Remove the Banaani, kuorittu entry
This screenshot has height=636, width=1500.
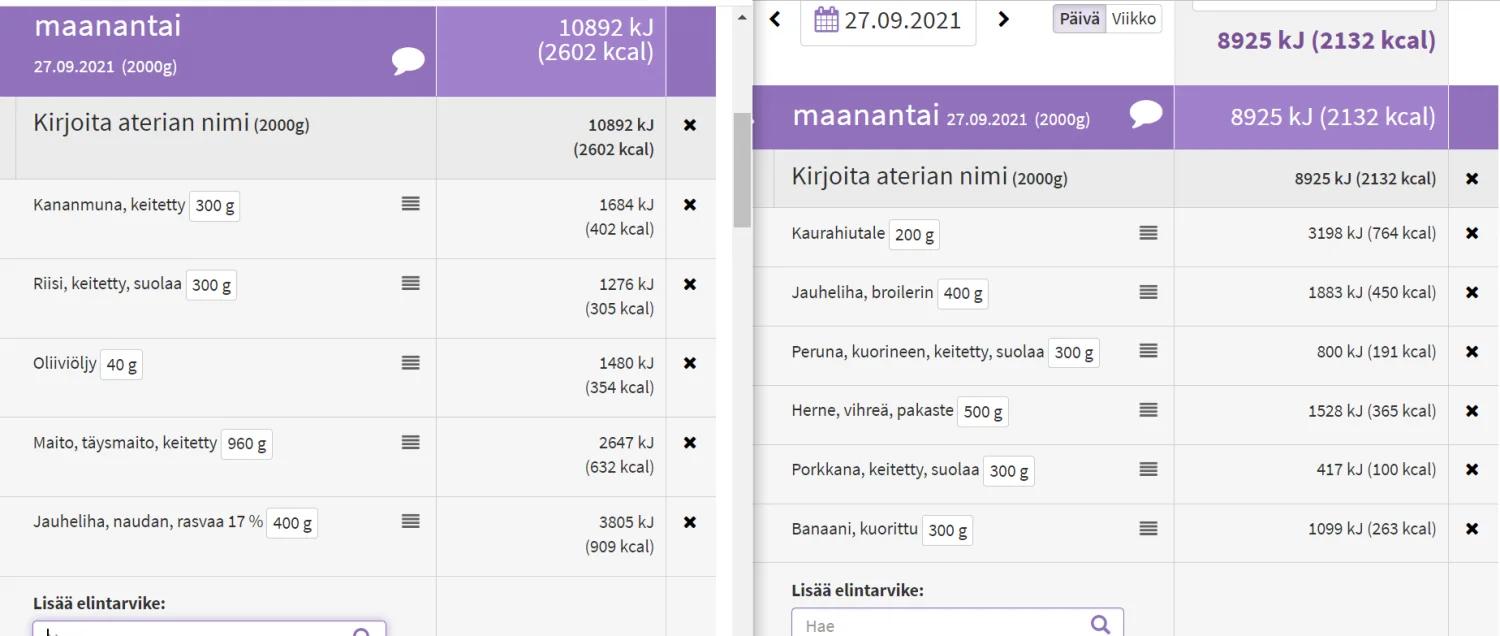[x=1473, y=528]
